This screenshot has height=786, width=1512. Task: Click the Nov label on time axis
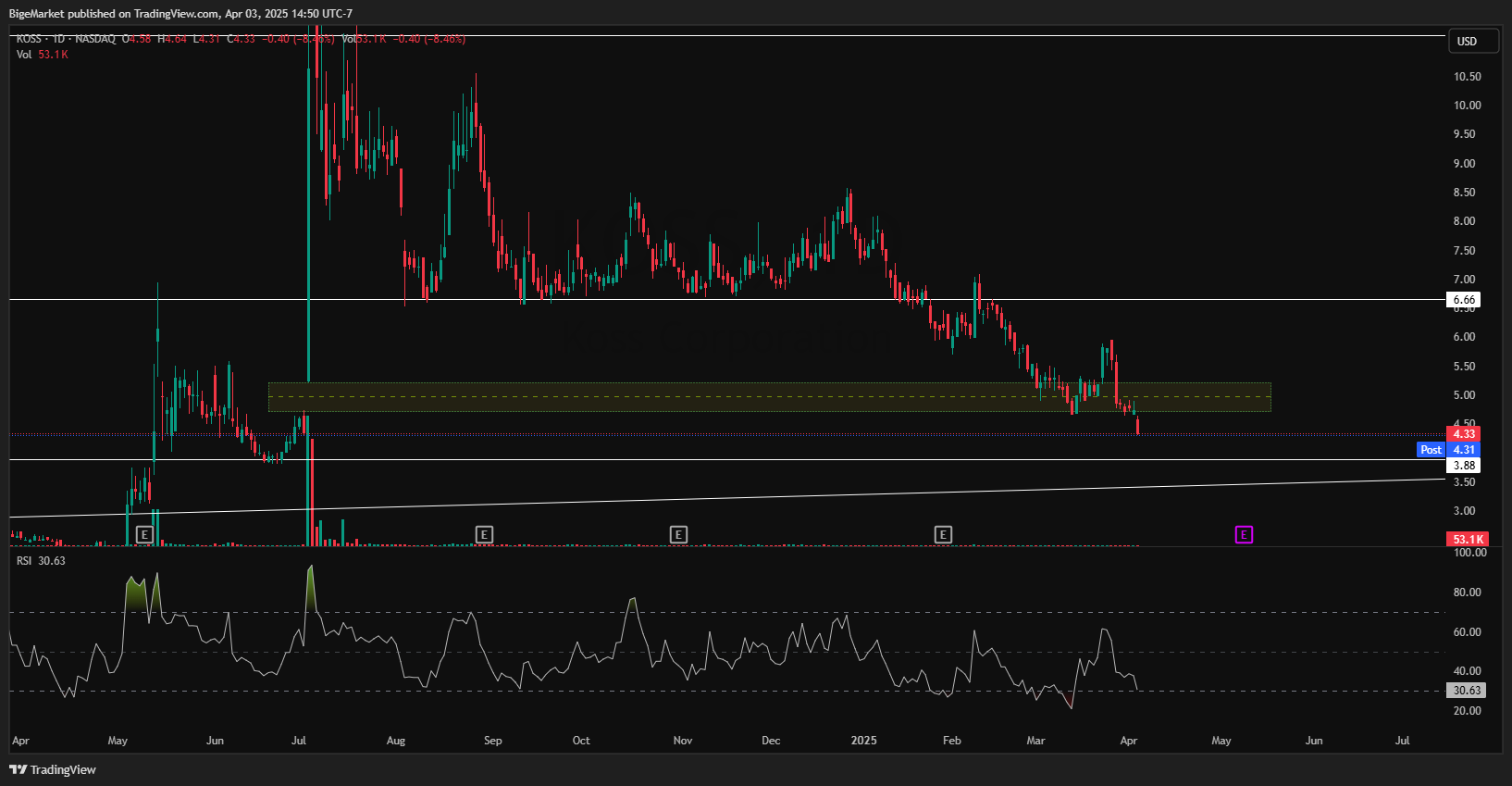[x=682, y=741]
